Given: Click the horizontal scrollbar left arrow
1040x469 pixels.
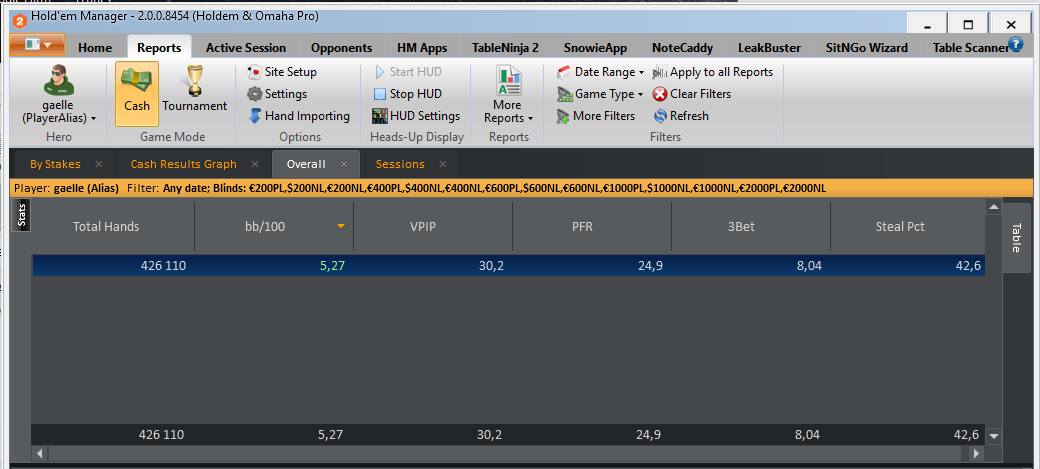Looking at the screenshot, I should (x=40, y=454).
